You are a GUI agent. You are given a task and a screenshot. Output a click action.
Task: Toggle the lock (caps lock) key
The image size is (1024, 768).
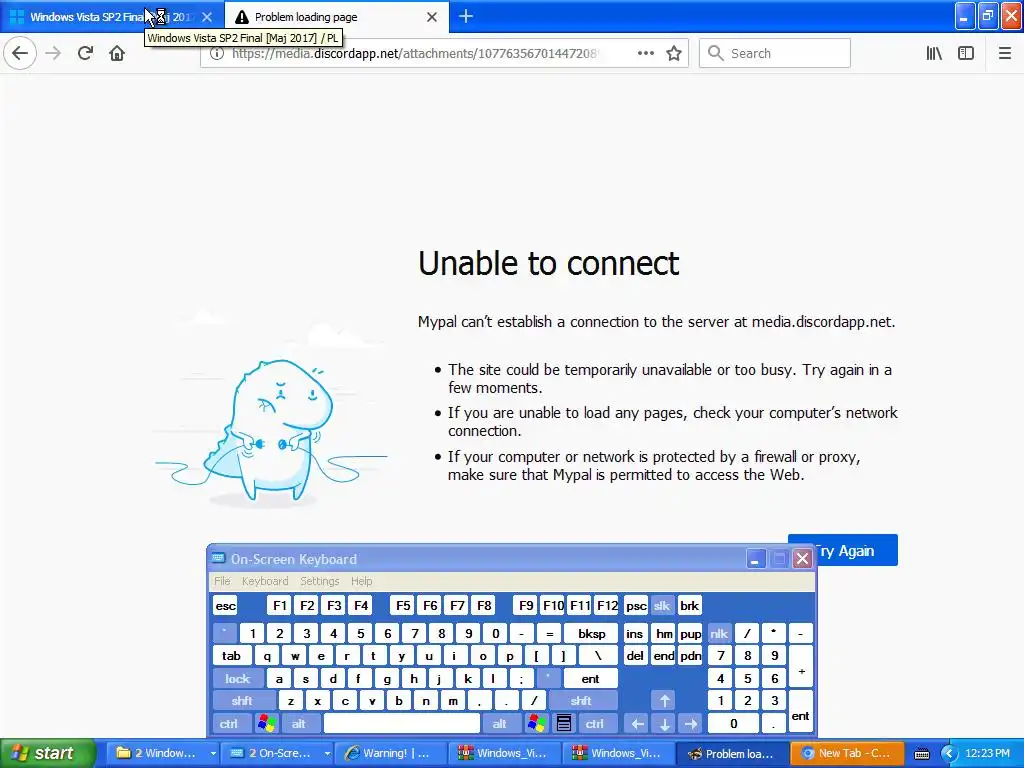click(238, 679)
